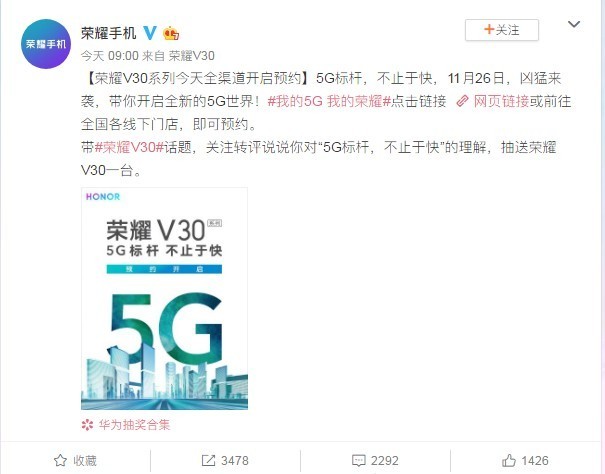605x474 pixels.
Task: Expand the post options chevron menu
Action: point(574,24)
